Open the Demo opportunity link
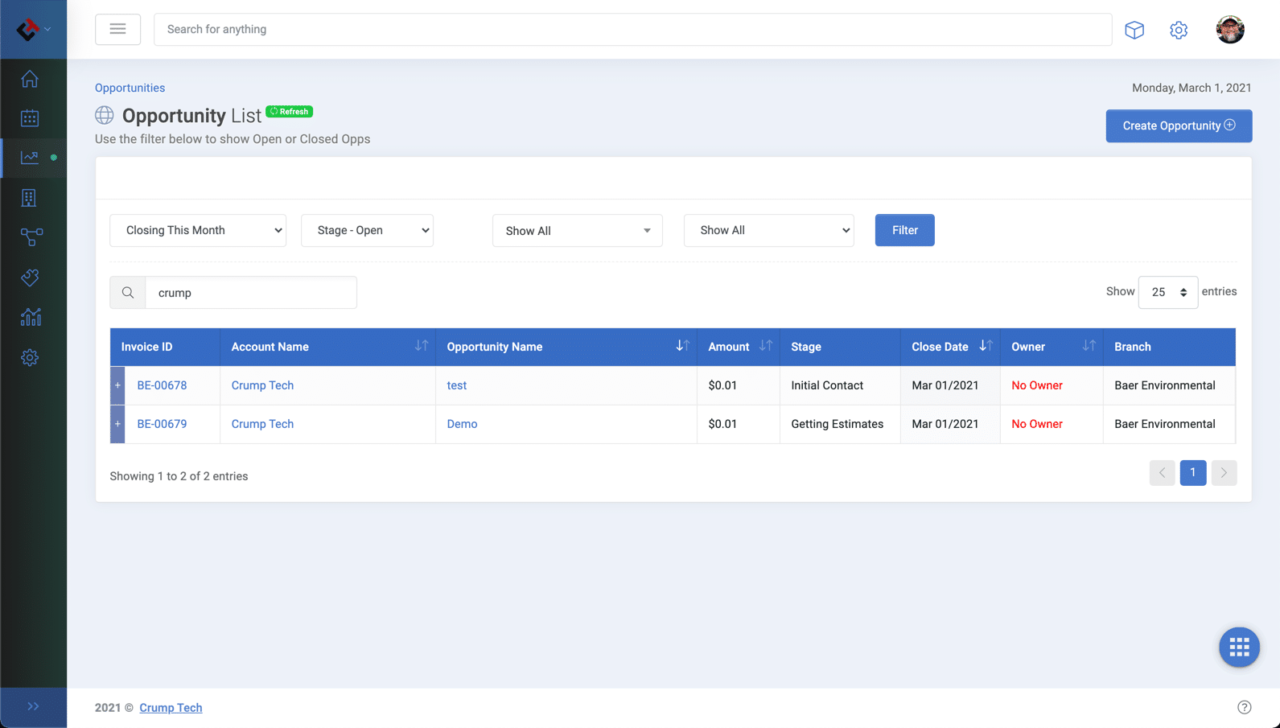 [462, 424]
